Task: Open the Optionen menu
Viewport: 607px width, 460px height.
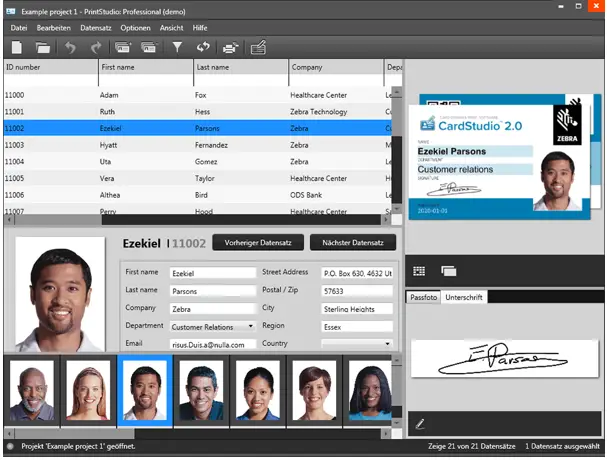Action: pyautogui.click(x=135, y=28)
